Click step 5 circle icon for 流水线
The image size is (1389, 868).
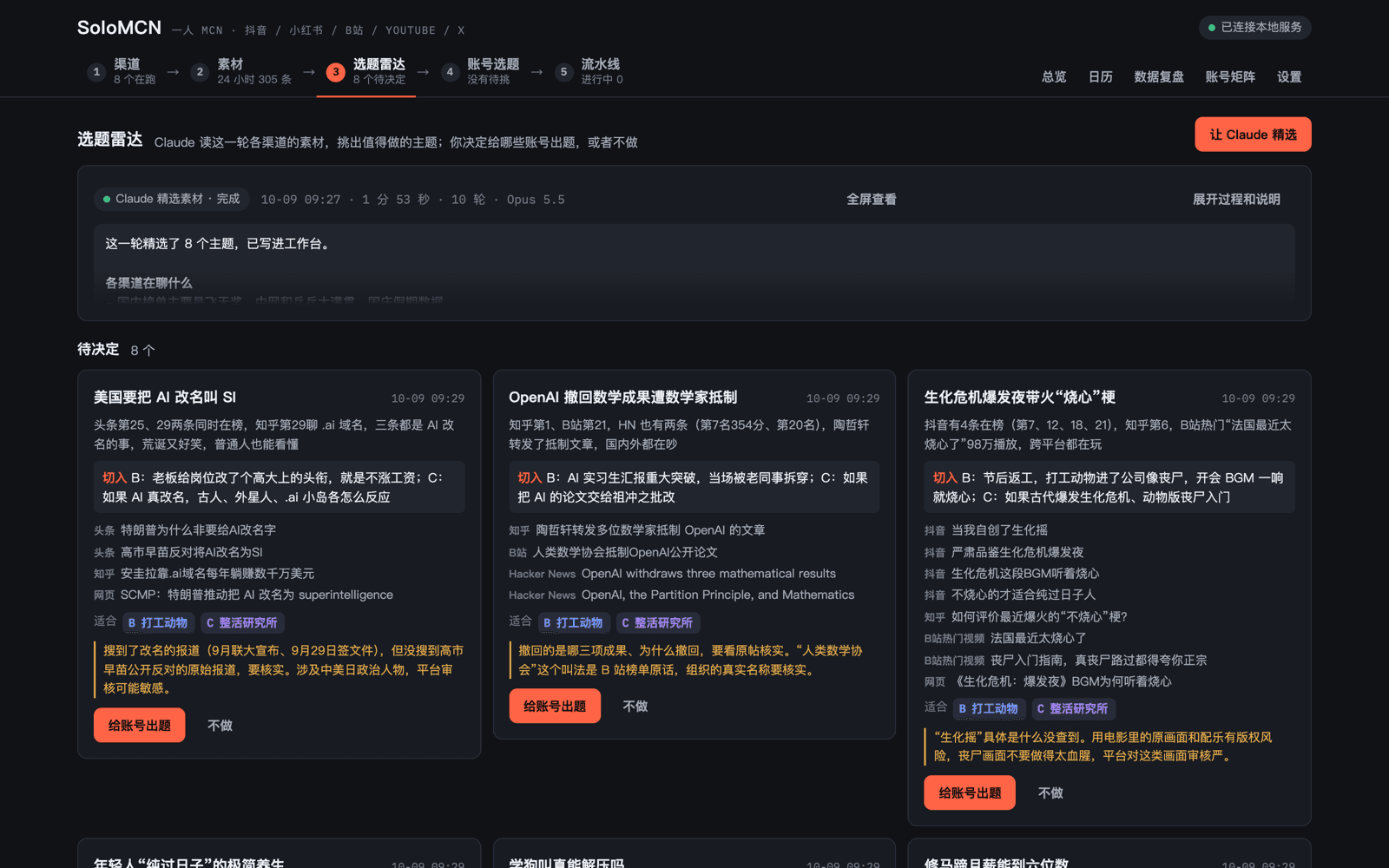tap(563, 72)
